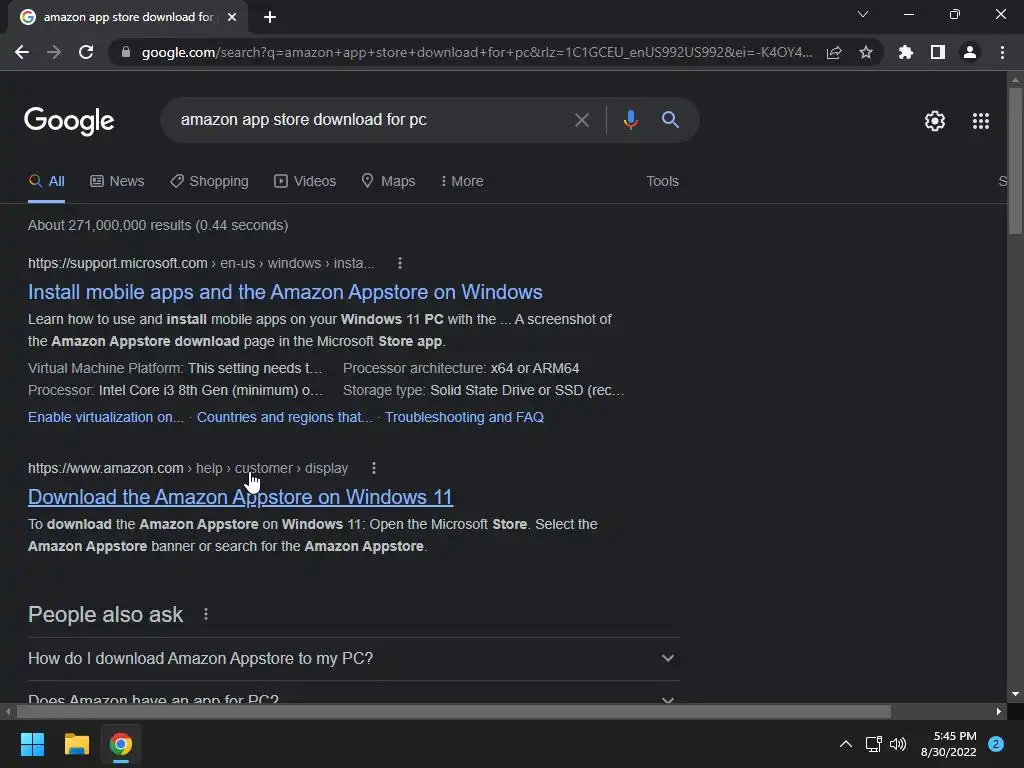Open search Tools options
The height and width of the screenshot is (768, 1024).
point(662,182)
